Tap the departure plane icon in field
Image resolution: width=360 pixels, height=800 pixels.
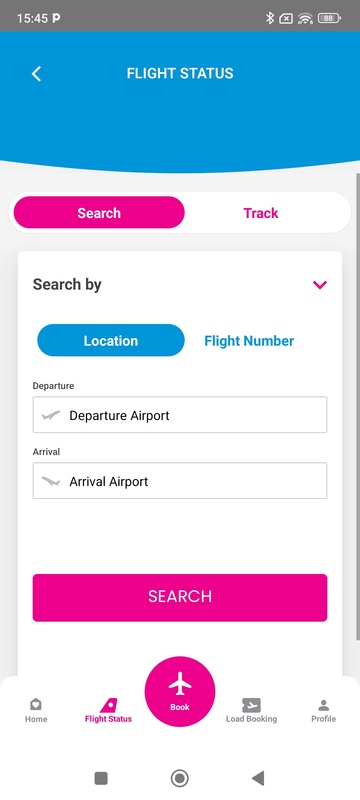coord(50,415)
